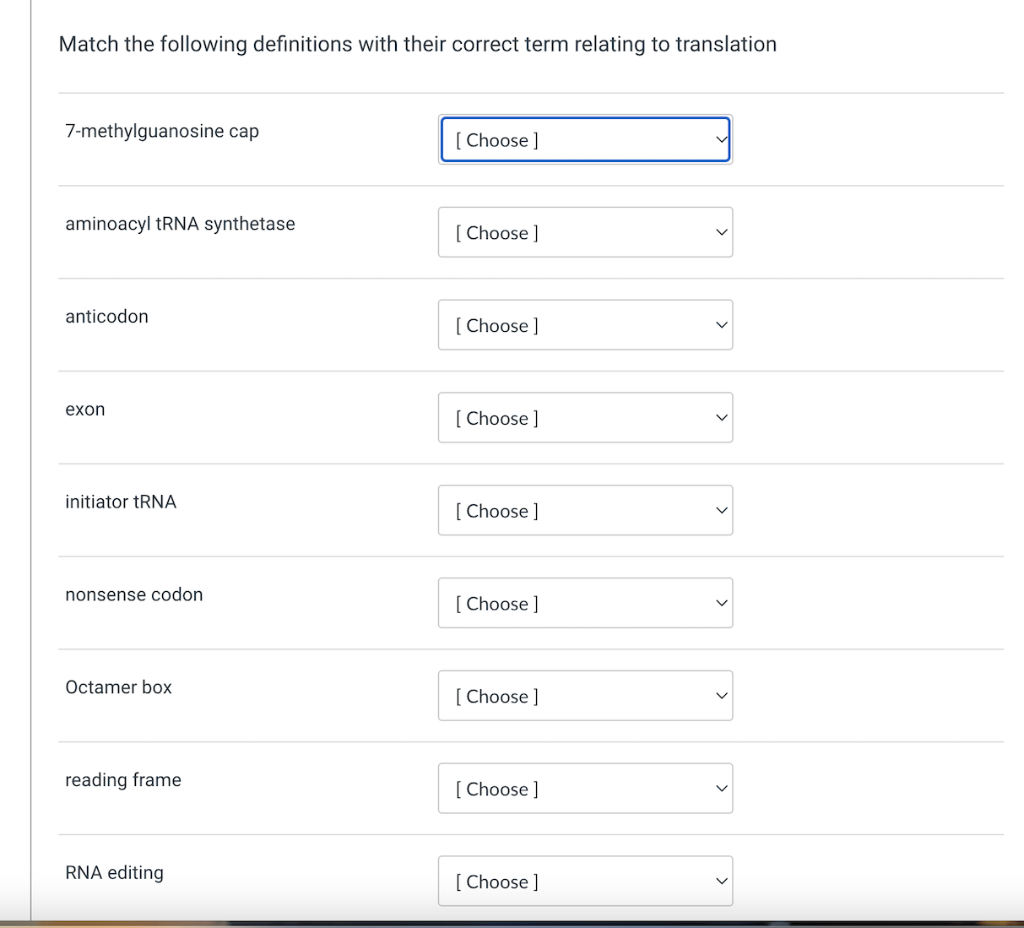Open the reading frame dropdown
Image resolution: width=1024 pixels, height=928 pixels.
coord(585,789)
